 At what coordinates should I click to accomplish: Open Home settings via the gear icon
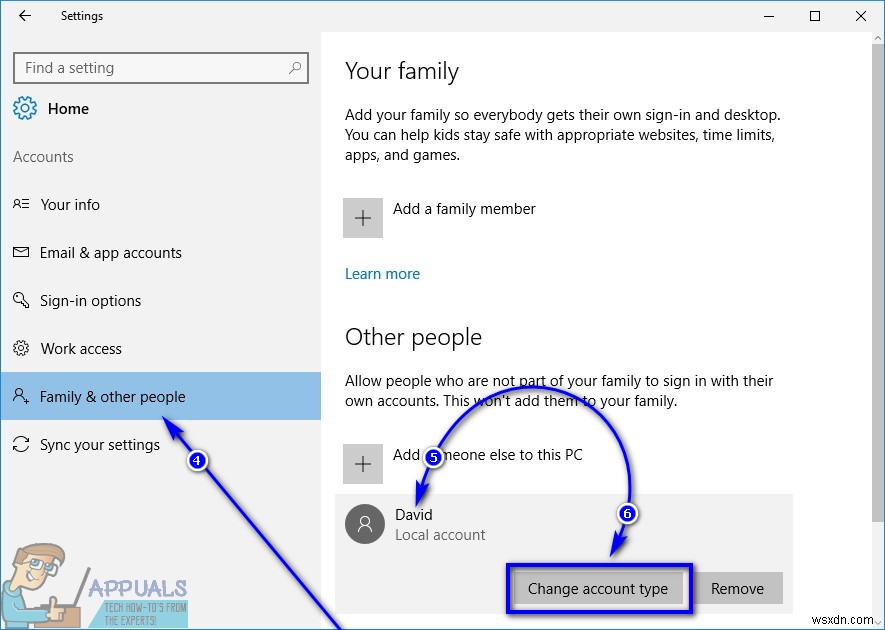(23, 108)
